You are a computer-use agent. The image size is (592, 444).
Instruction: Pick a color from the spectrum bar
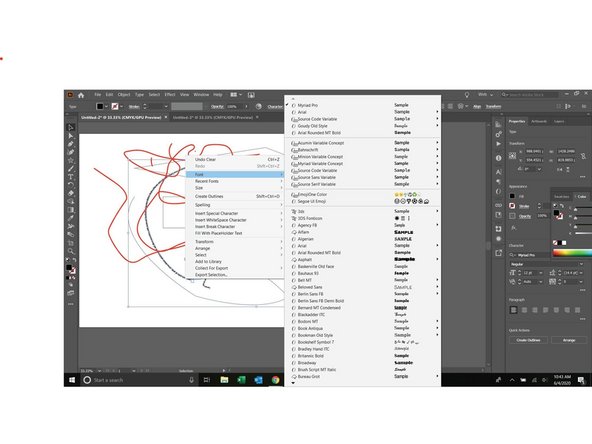click(x=572, y=253)
